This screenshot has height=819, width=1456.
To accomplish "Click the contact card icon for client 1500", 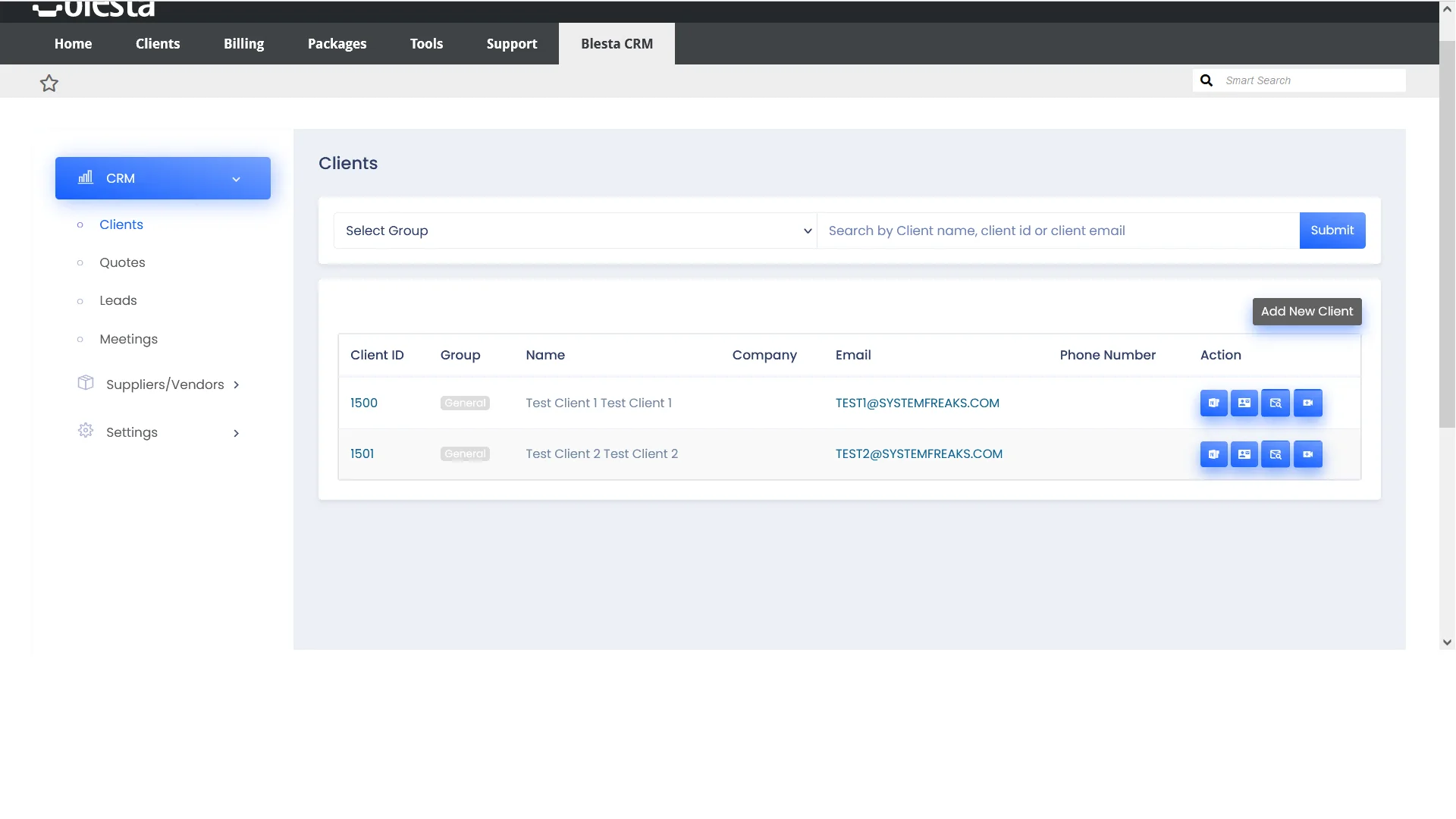I will [x=1244, y=402].
